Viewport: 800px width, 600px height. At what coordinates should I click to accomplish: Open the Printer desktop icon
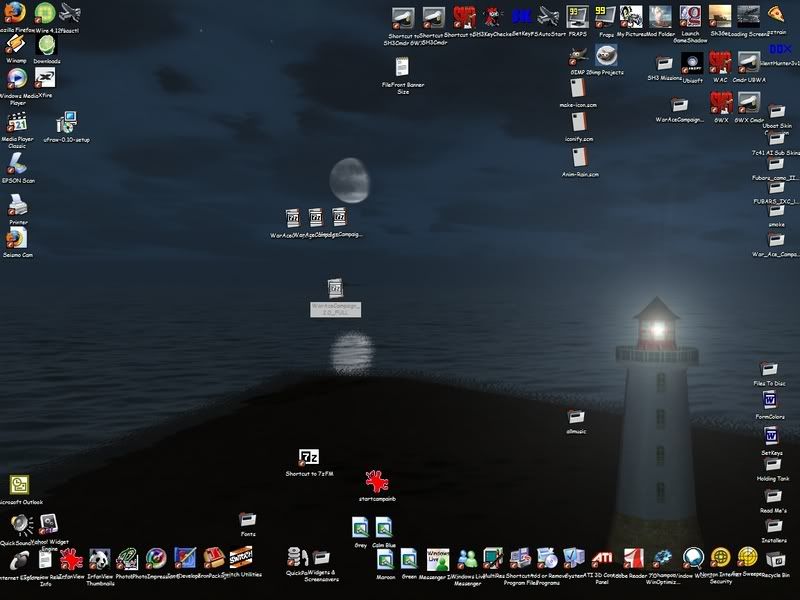pos(18,206)
